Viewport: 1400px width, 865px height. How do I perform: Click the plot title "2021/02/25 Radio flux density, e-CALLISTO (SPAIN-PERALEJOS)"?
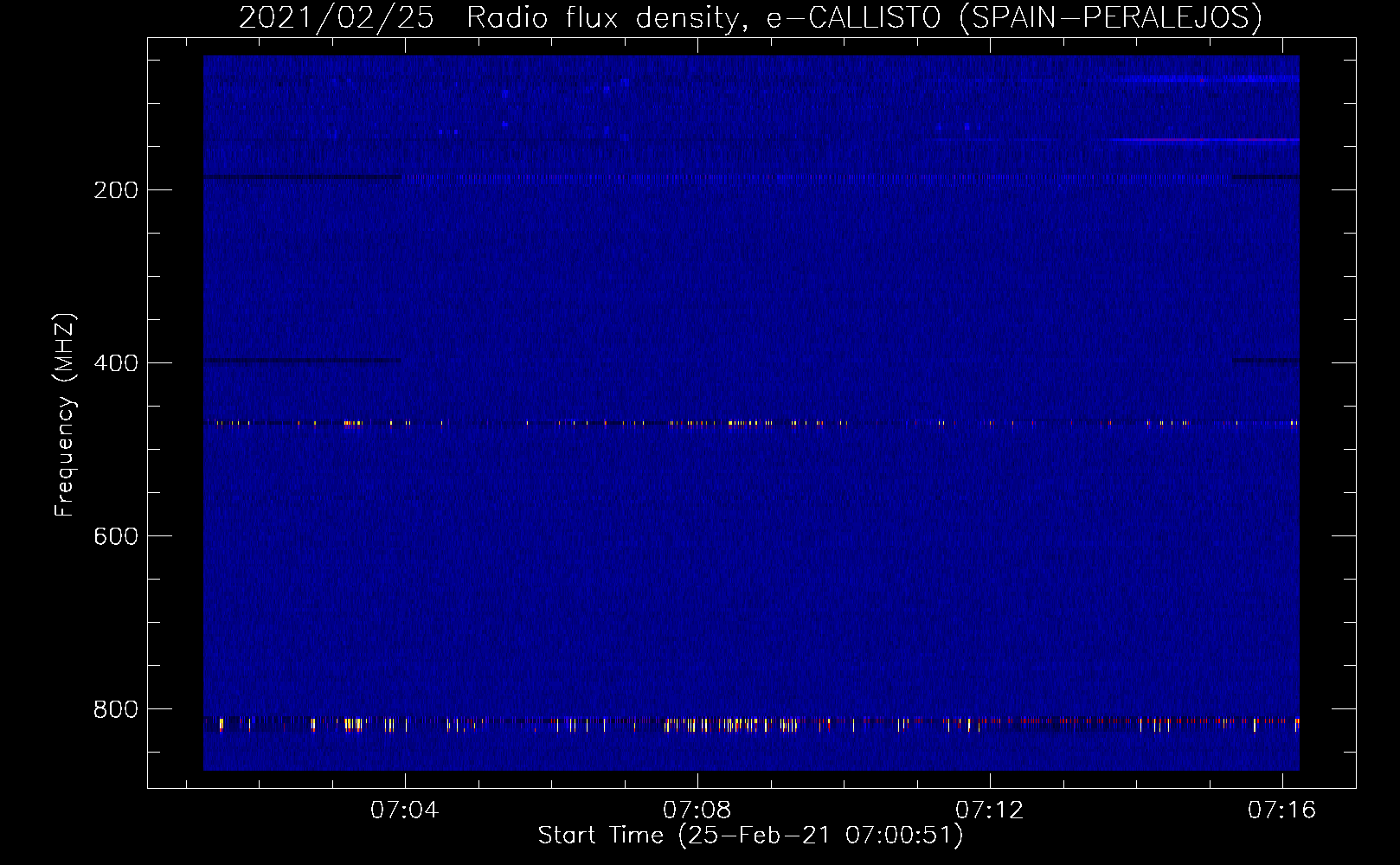tap(750, 17)
